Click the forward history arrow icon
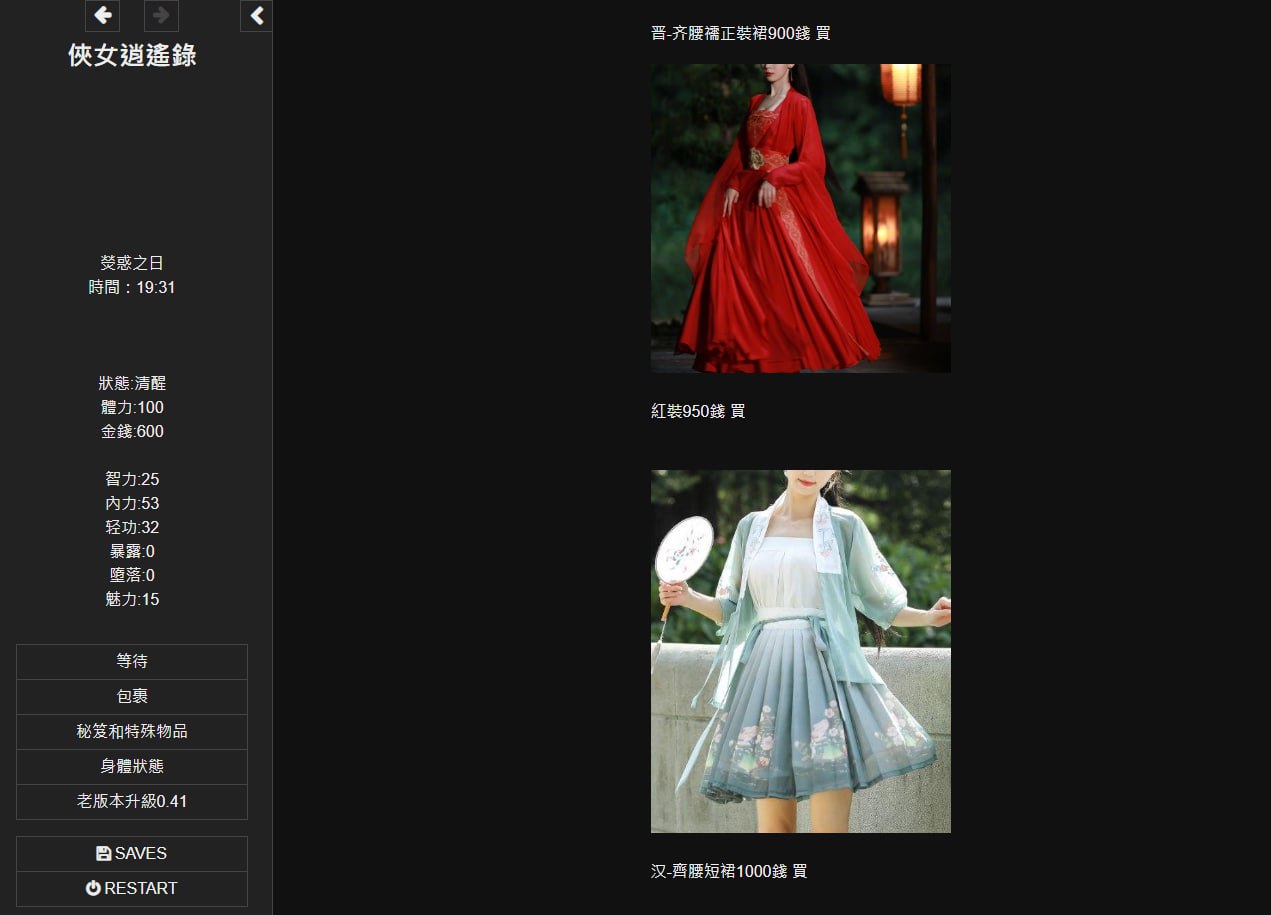Screen dimensions: 1271x915 tap(161, 16)
